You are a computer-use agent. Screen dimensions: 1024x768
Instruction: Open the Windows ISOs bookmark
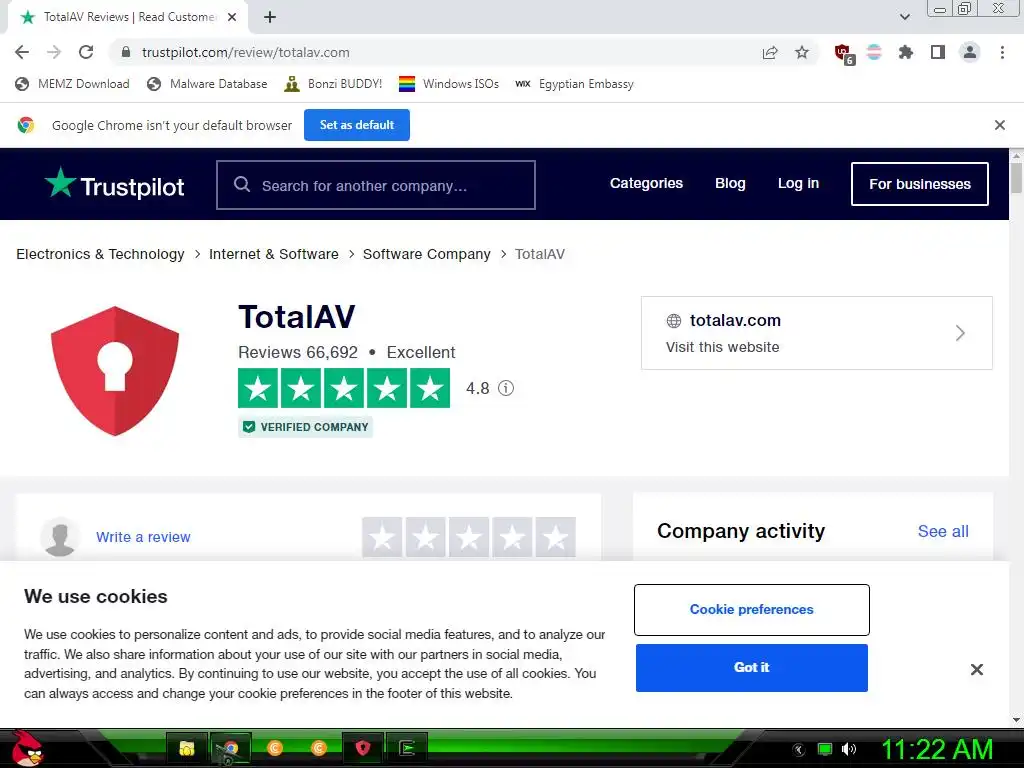[x=449, y=84]
